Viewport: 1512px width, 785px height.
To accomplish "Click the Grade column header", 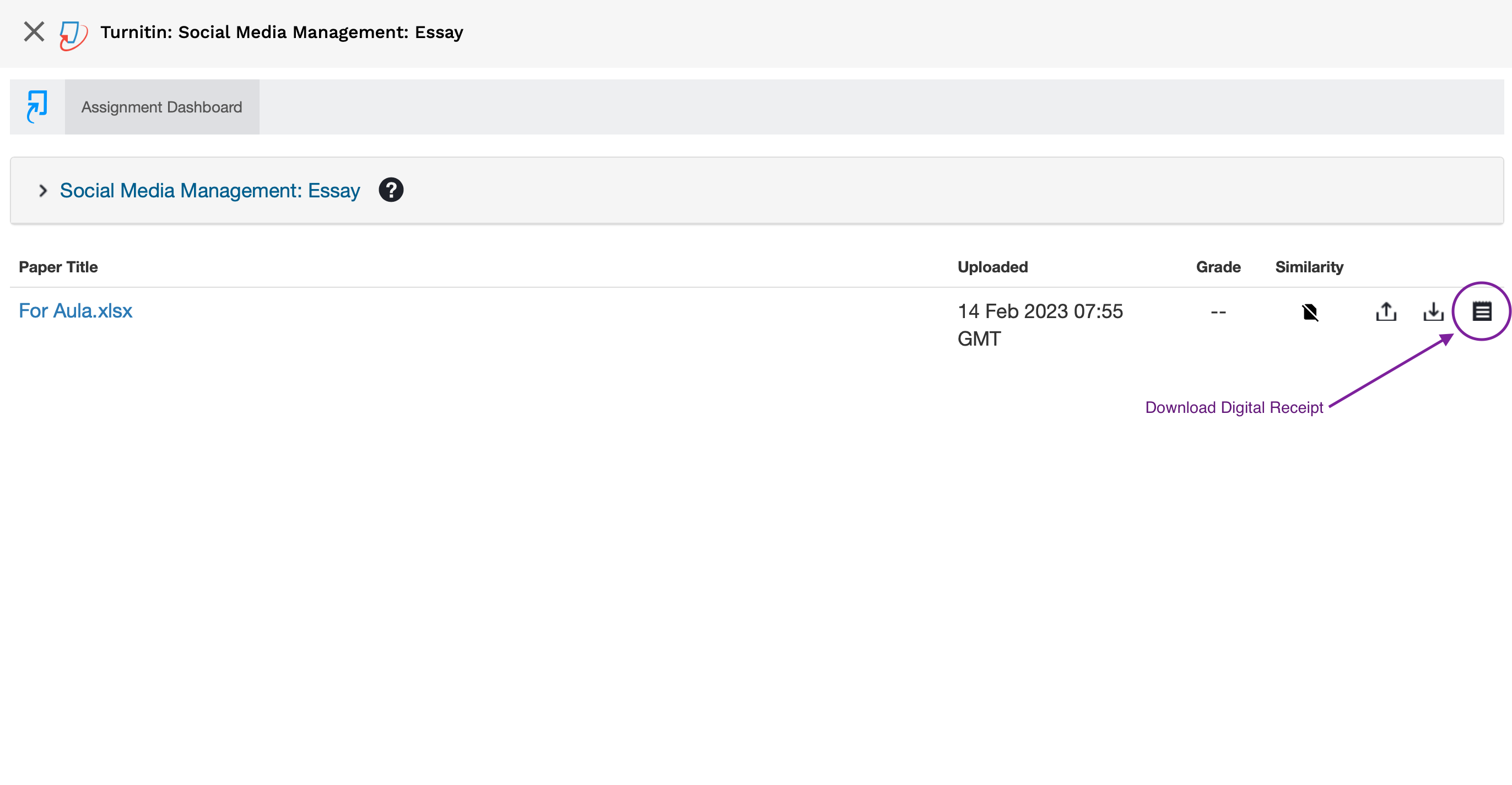I will [1218, 267].
